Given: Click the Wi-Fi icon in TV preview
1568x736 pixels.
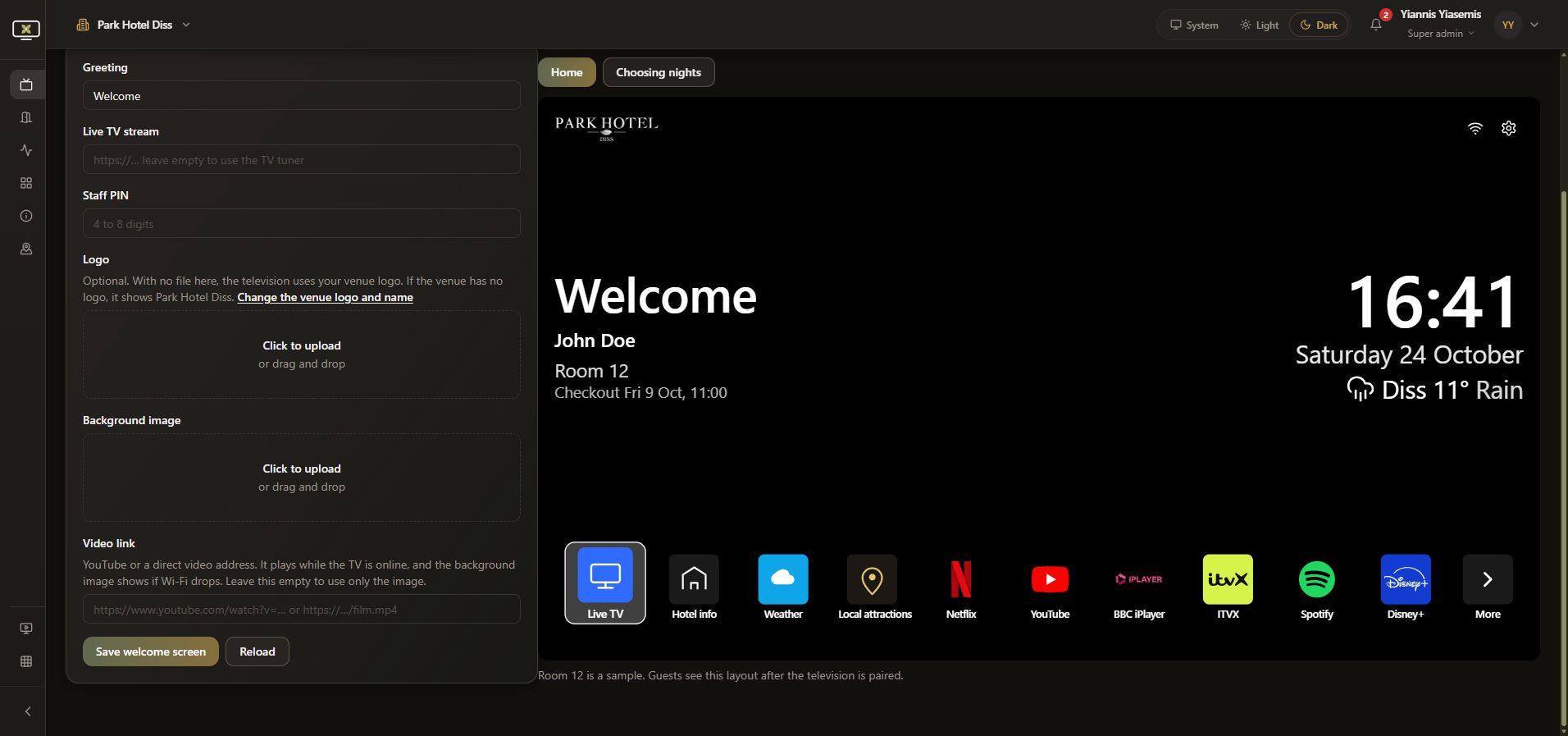Looking at the screenshot, I should [x=1475, y=128].
